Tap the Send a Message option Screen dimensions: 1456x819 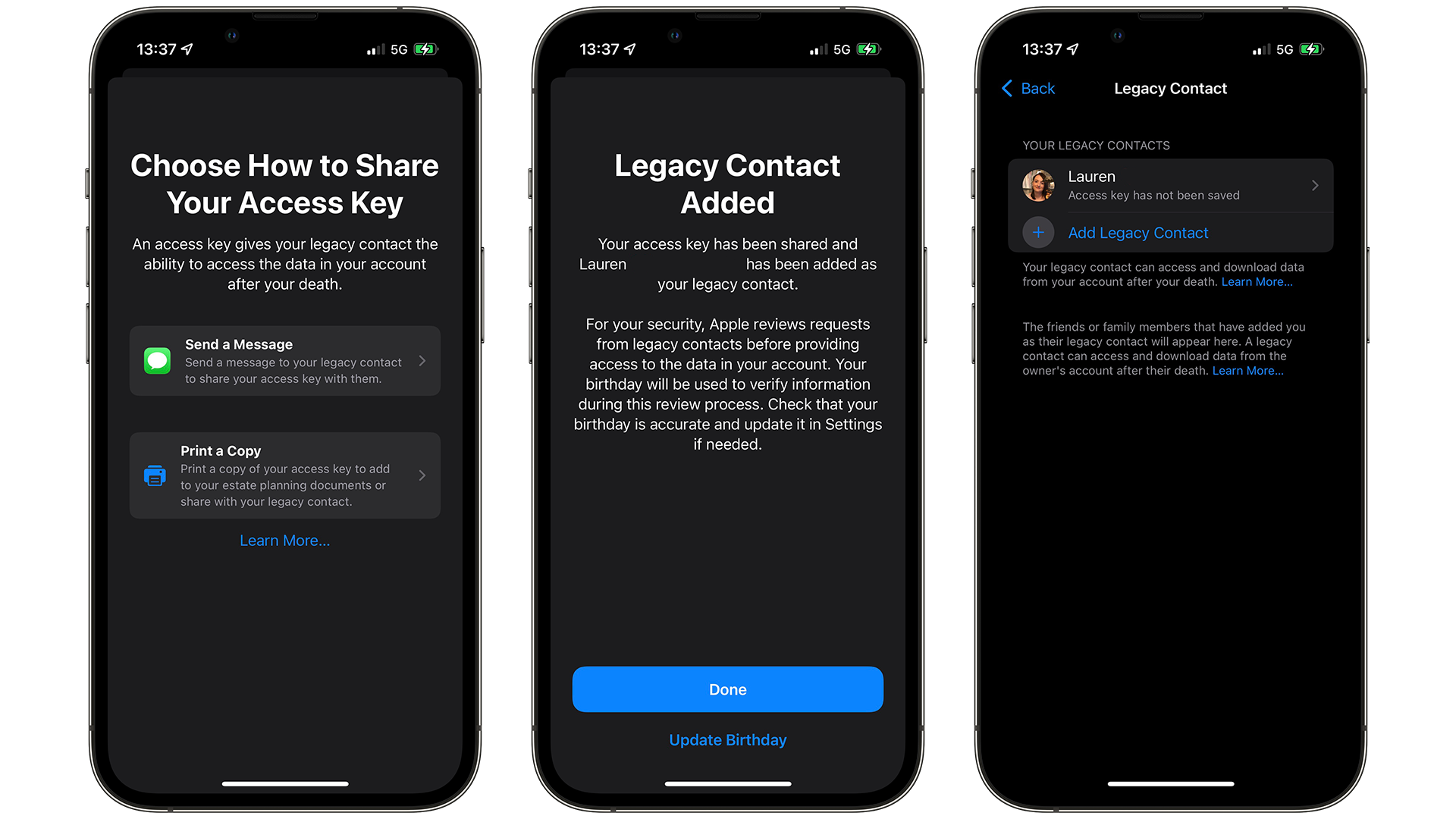coord(286,362)
